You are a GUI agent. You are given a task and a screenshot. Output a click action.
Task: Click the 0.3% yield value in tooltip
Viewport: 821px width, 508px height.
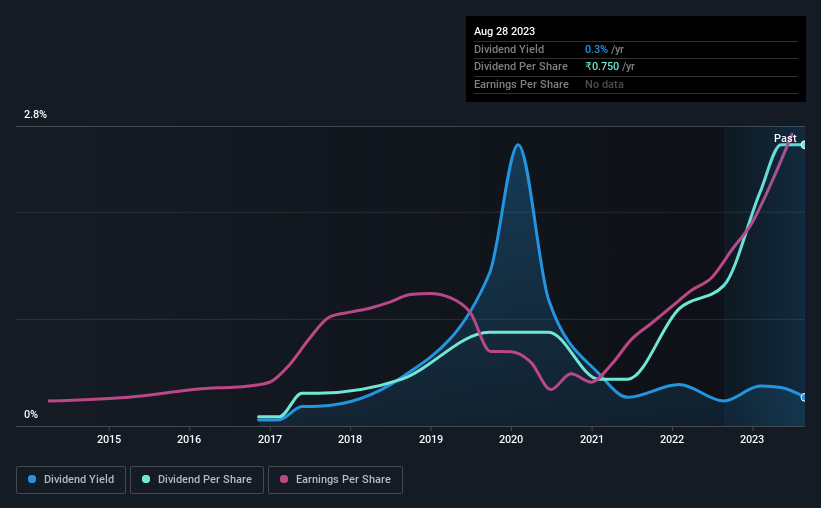pos(596,49)
